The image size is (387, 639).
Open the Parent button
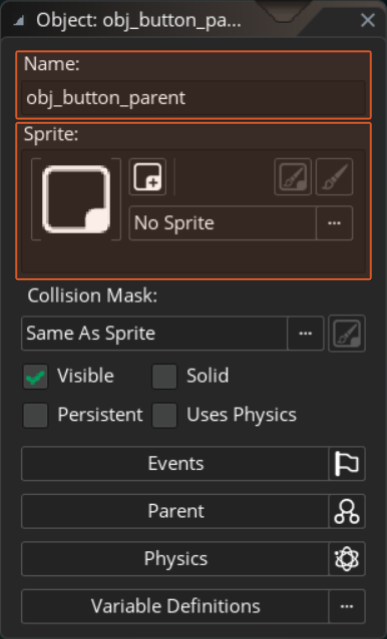[x=175, y=511]
